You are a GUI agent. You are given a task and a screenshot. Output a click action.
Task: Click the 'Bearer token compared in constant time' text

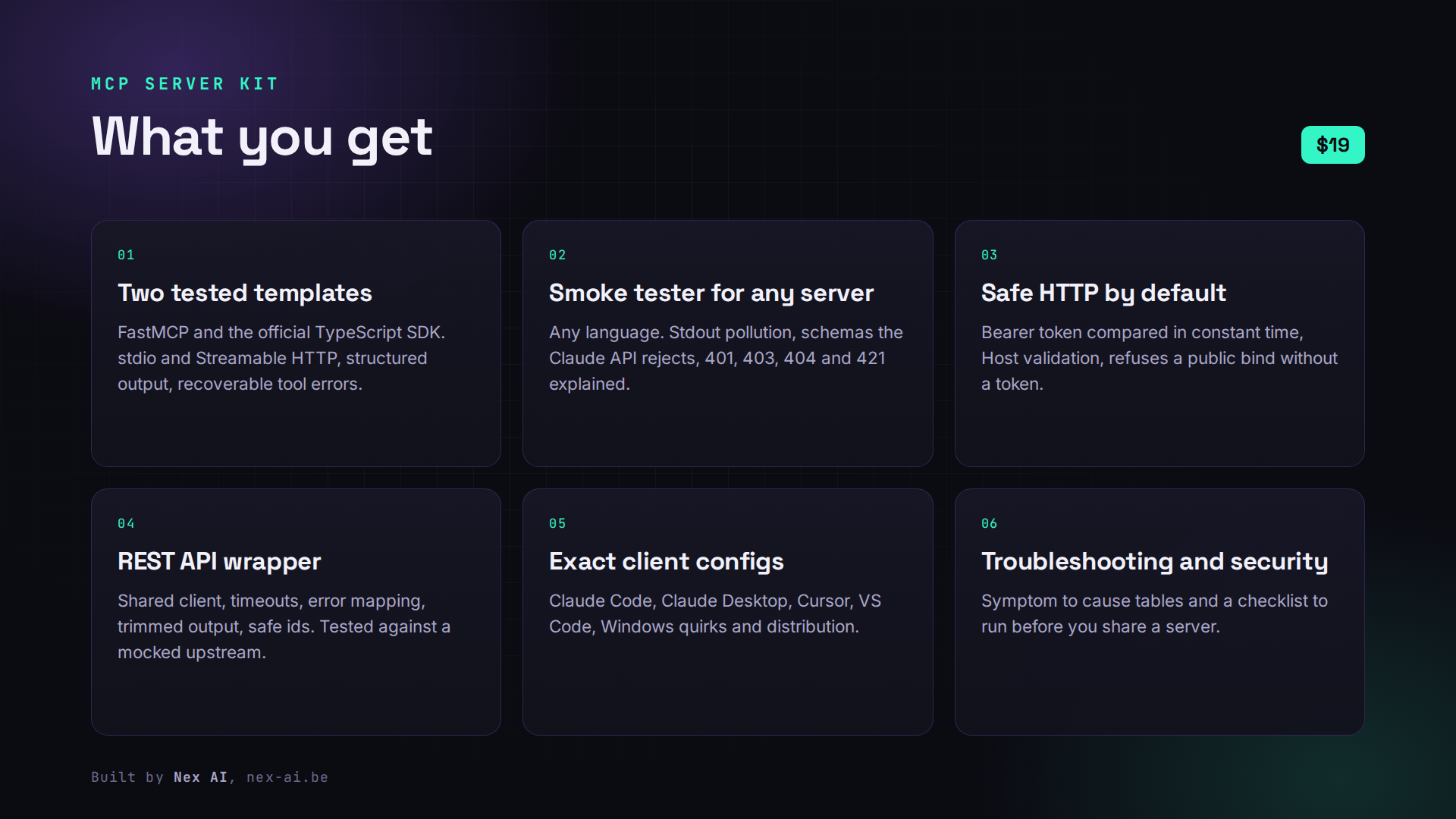pyautogui.click(x=1159, y=358)
